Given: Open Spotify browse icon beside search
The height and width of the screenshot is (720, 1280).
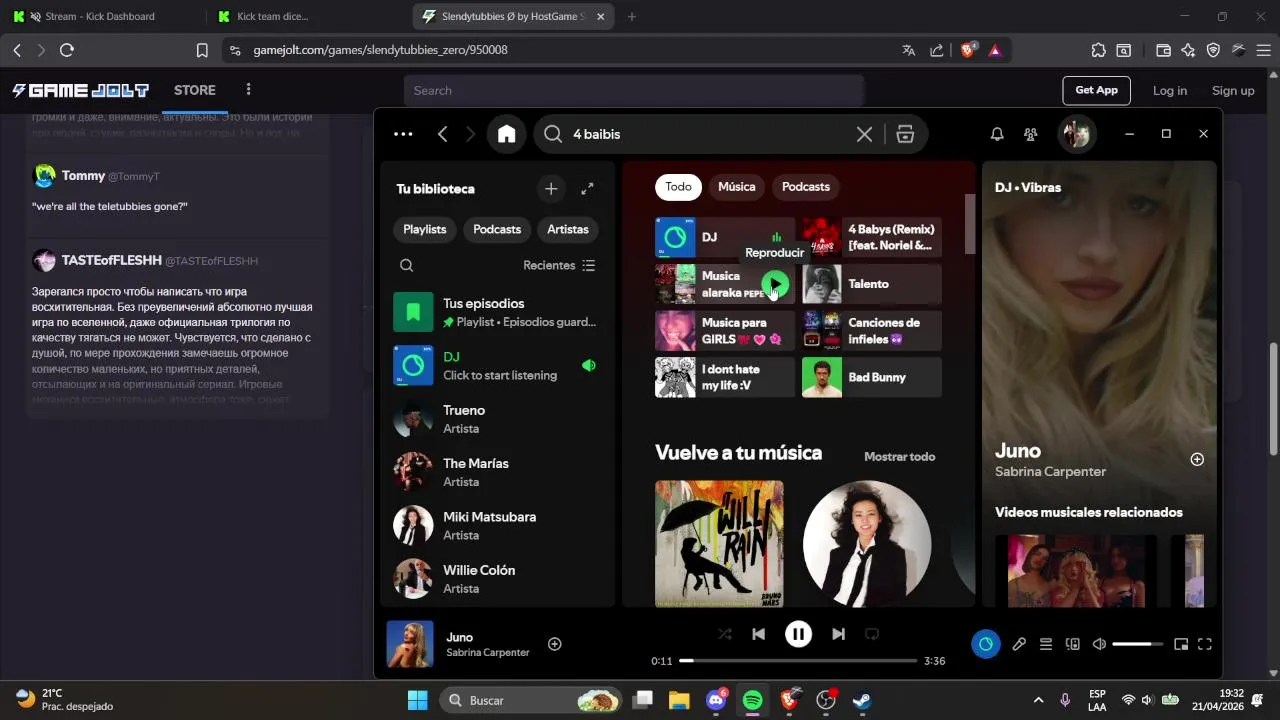Looking at the screenshot, I should point(905,134).
